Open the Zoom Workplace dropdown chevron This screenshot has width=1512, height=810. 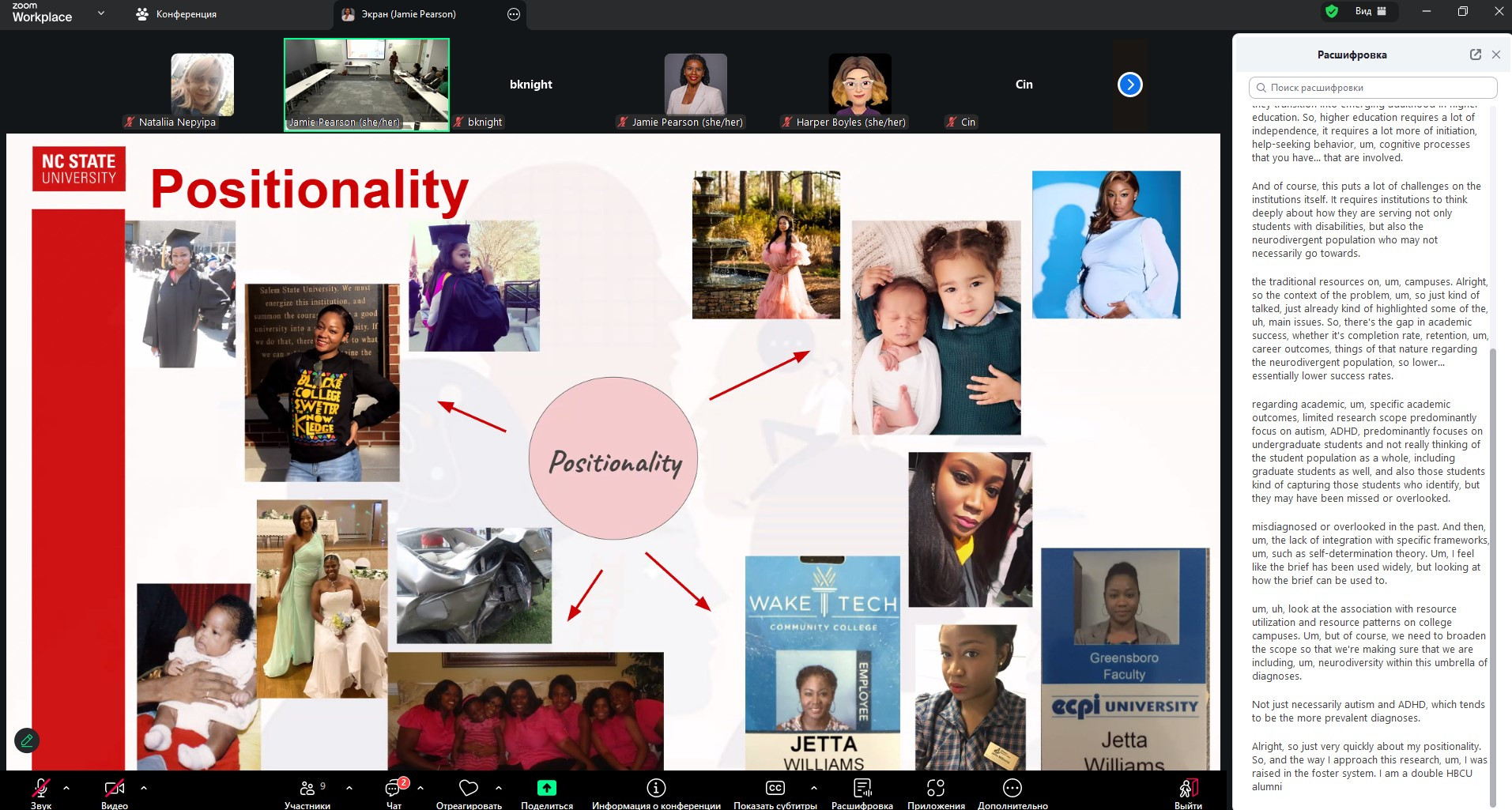pos(100,13)
